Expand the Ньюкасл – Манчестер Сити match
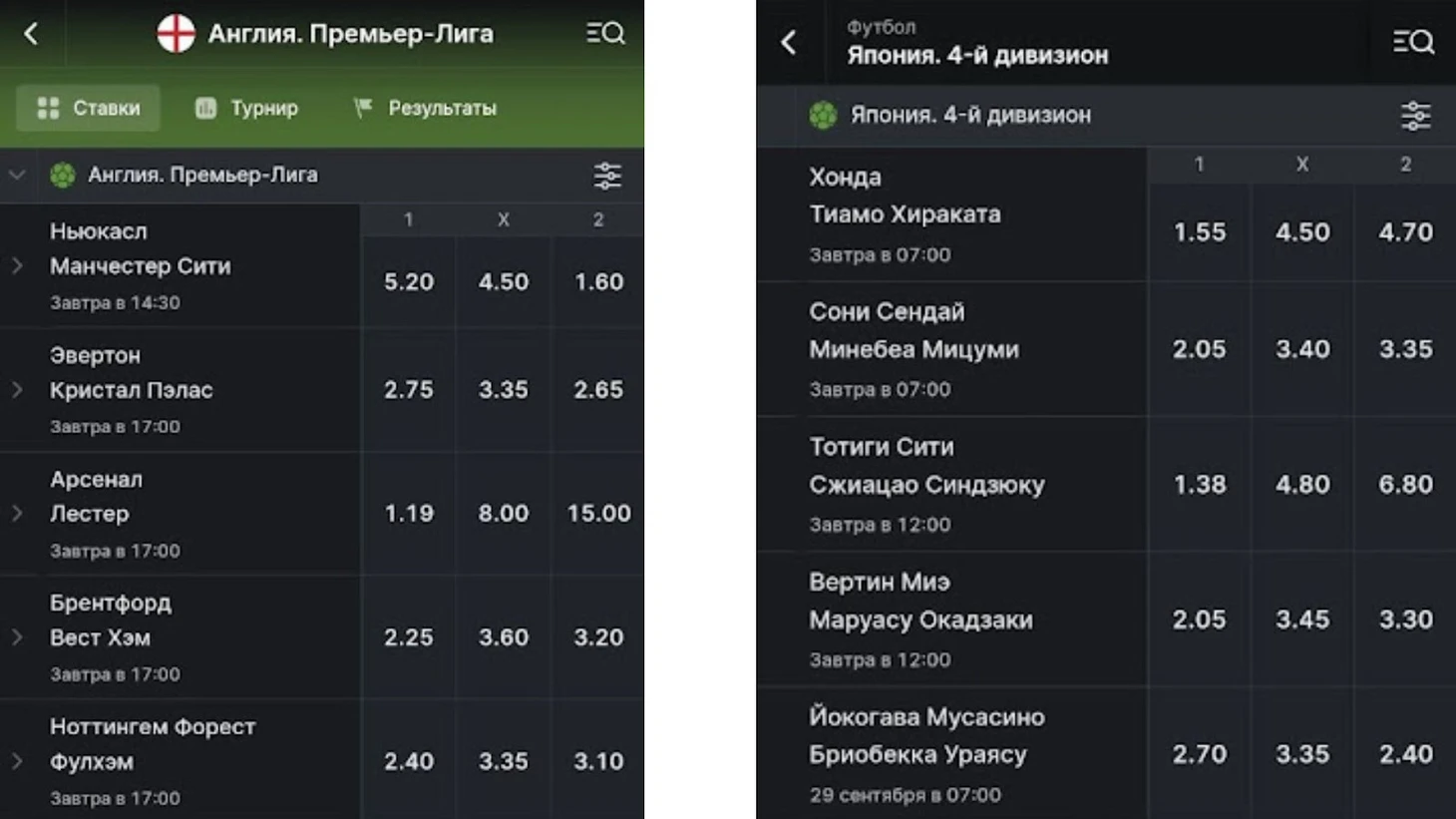 17,265
